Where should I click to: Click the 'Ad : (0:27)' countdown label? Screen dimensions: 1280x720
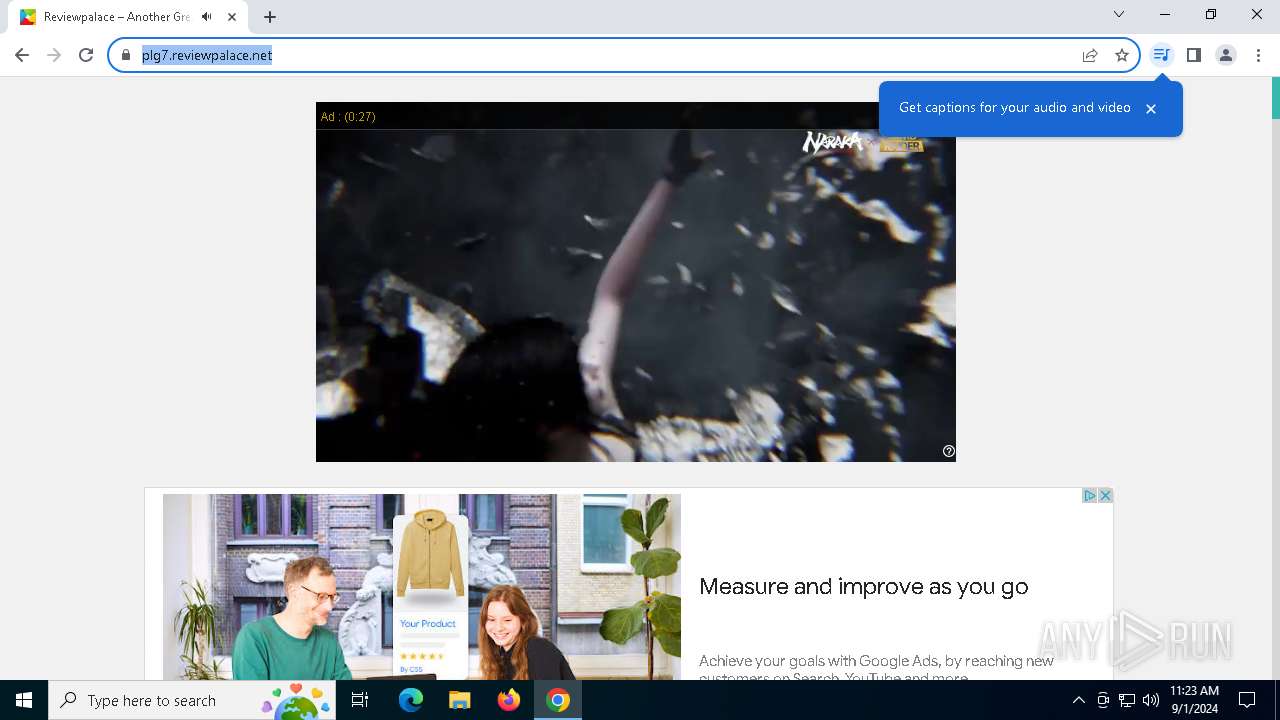point(348,117)
